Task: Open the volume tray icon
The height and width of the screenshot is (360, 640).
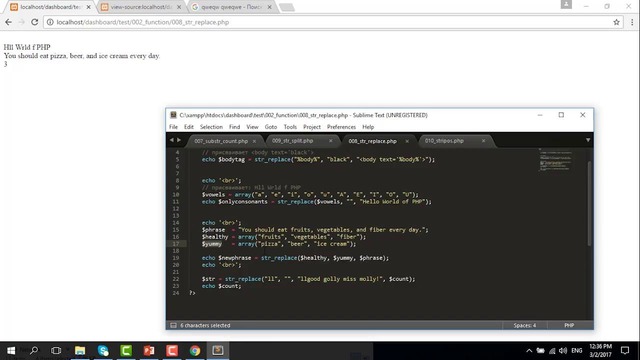Action: click(x=563, y=351)
